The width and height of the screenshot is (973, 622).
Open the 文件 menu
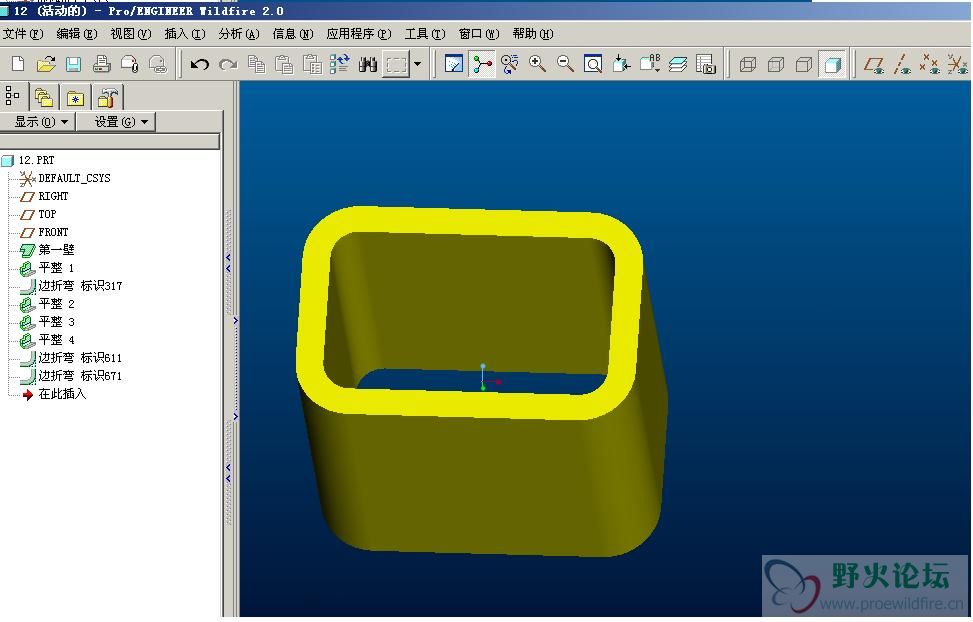(23, 33)
